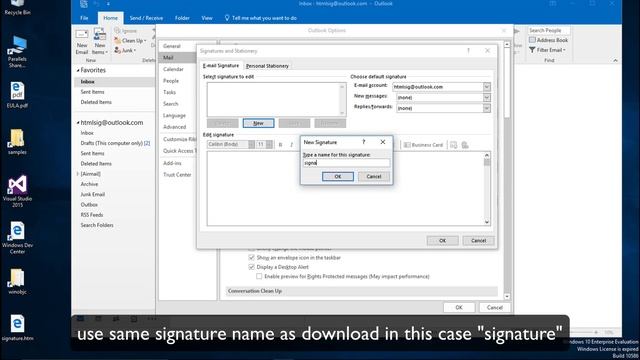Open the Address Book
The width and height of the screenshot is (640, 360).
click(x=548, y=40)
